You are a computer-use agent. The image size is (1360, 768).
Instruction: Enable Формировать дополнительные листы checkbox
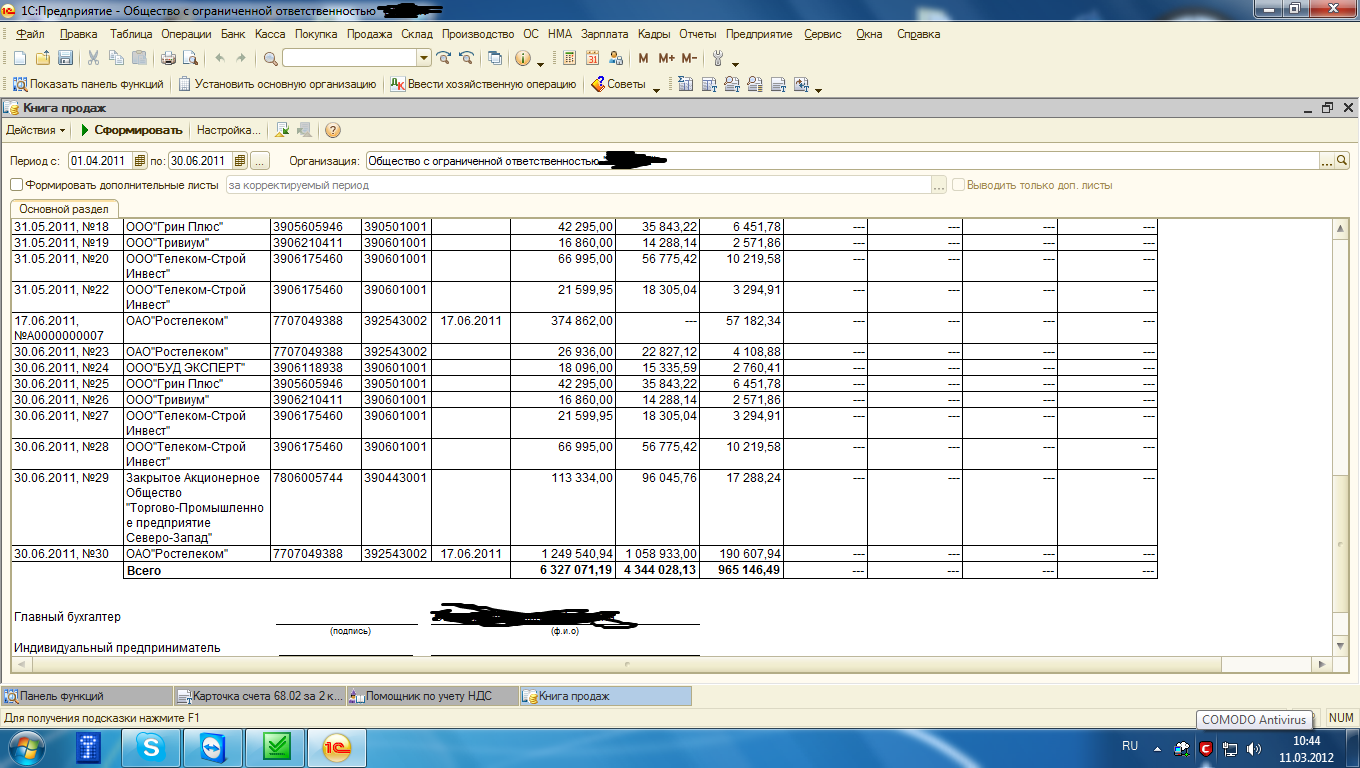click(x=16, y=185)
